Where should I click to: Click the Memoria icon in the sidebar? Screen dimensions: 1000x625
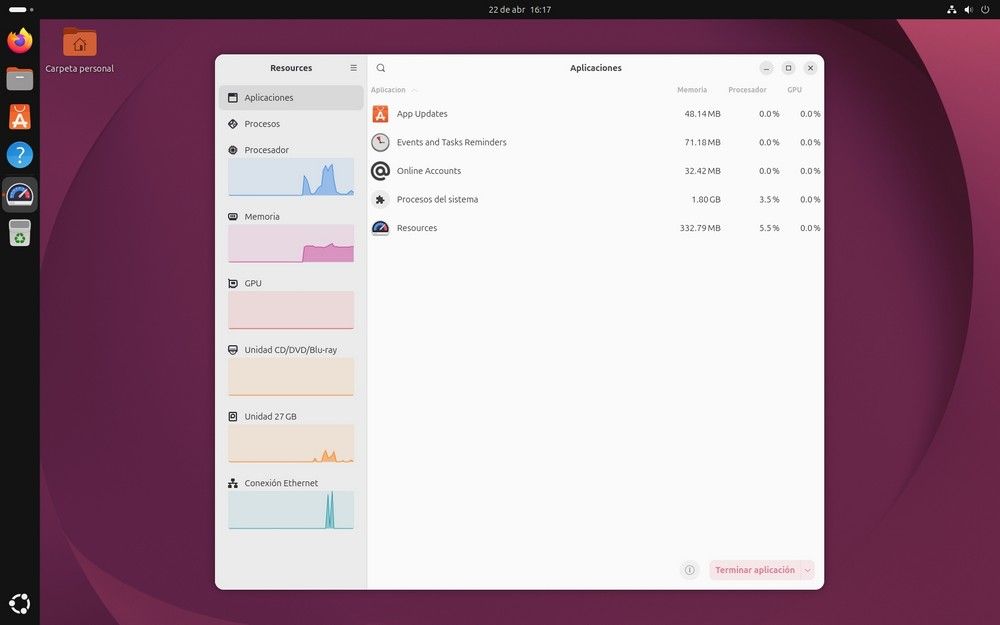click(x=233, y=217)
